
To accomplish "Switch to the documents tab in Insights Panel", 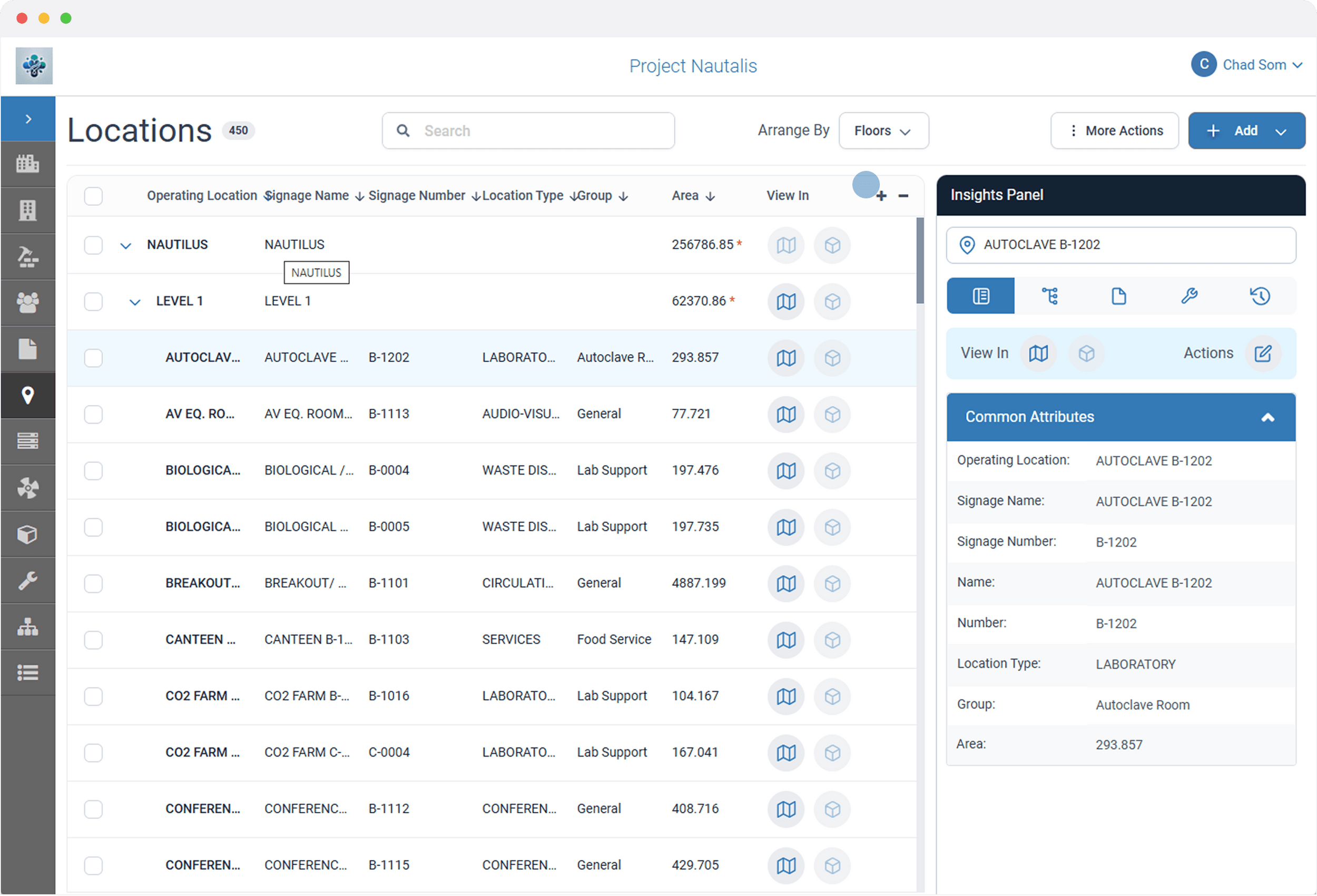I will (1119, 296).
